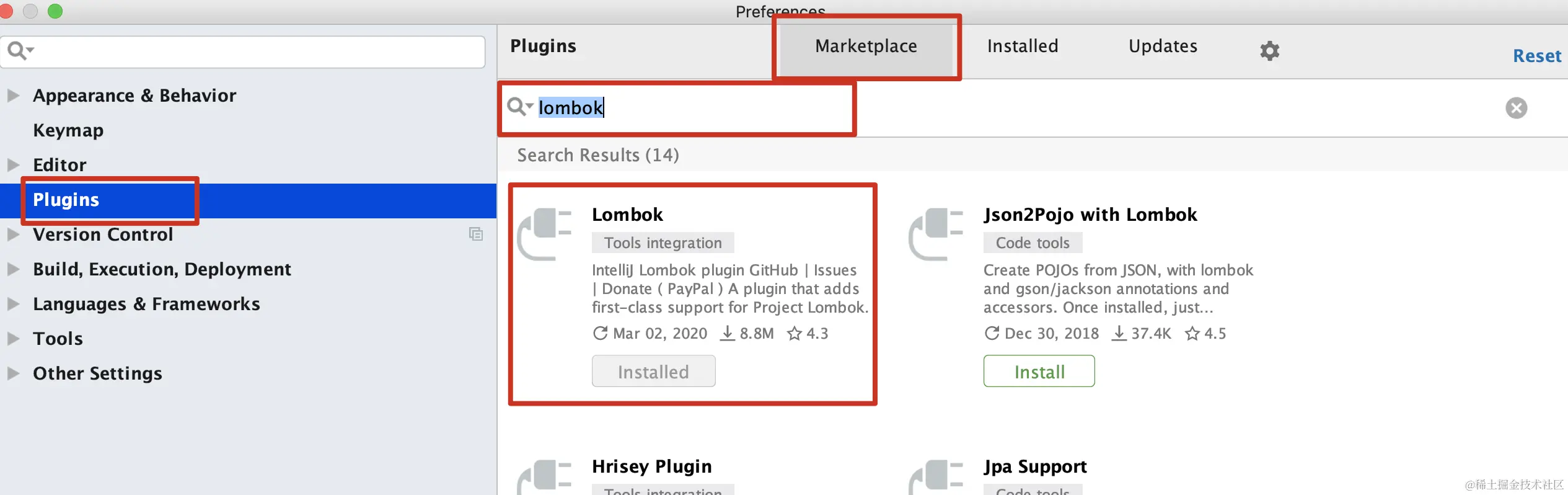The image size is (1568, 495).
Task: Select Keymap in the settings tree
Action: 68,130
